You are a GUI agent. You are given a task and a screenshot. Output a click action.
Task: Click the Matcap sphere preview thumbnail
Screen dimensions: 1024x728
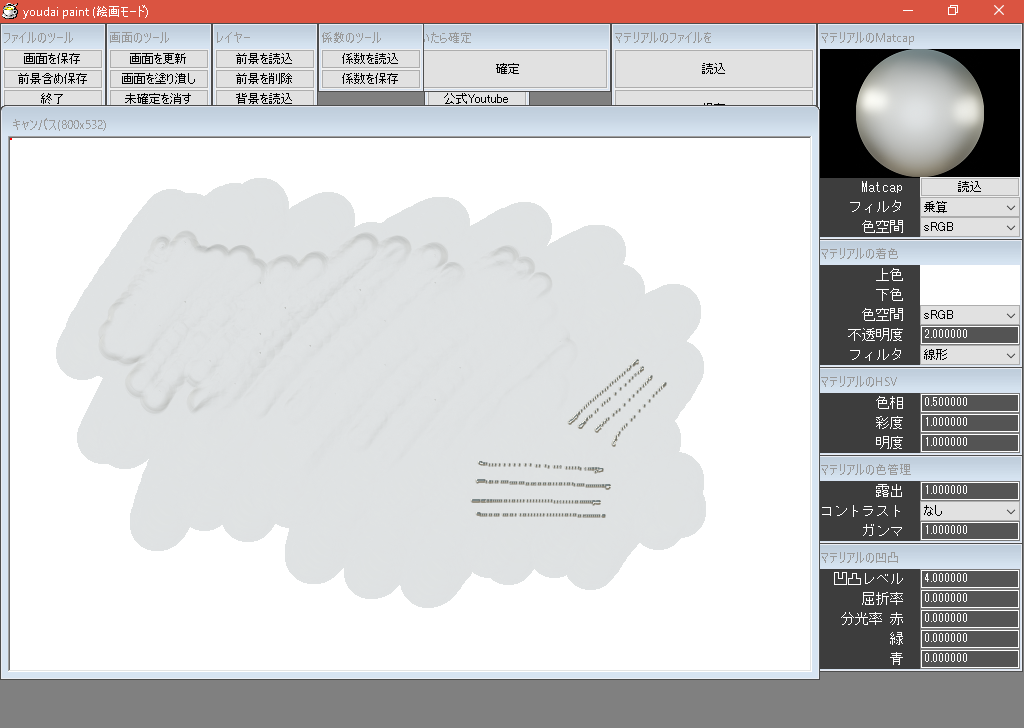(919, 113)
